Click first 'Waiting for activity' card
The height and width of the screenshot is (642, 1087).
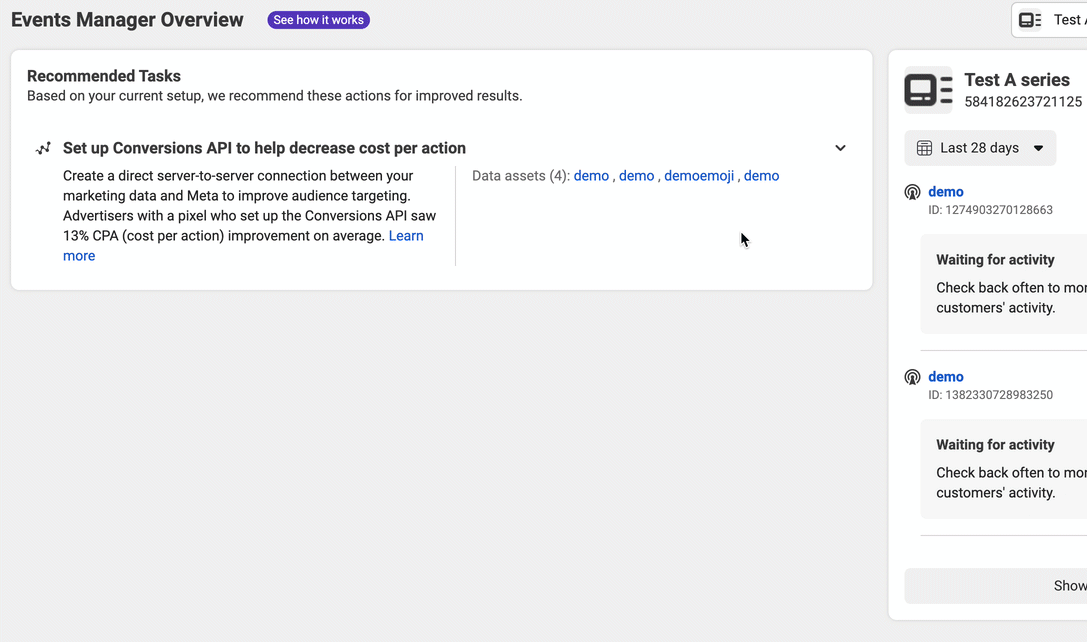(1004, 284)
